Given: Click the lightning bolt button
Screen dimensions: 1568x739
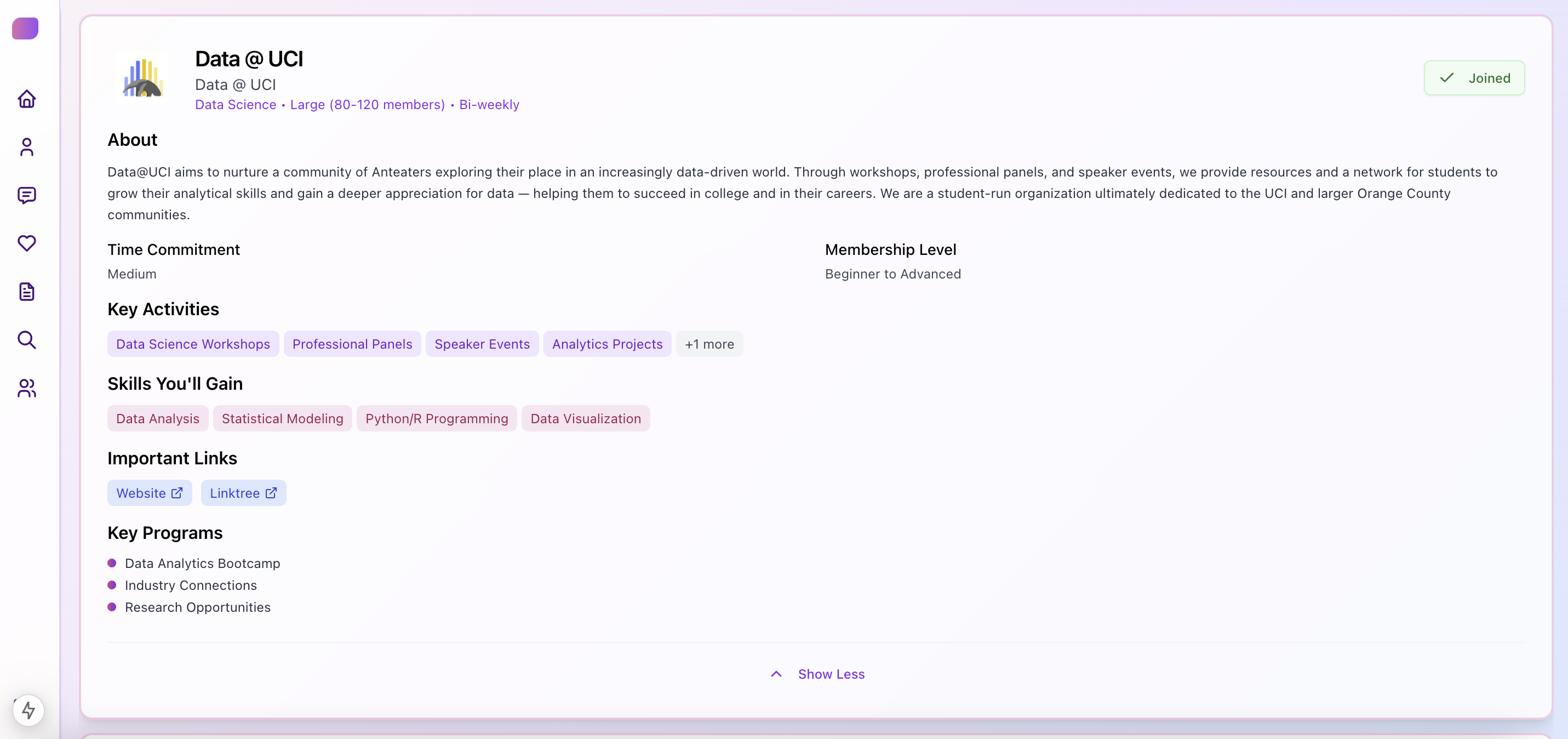Looking at the screenshot, I should coord(28,710).
